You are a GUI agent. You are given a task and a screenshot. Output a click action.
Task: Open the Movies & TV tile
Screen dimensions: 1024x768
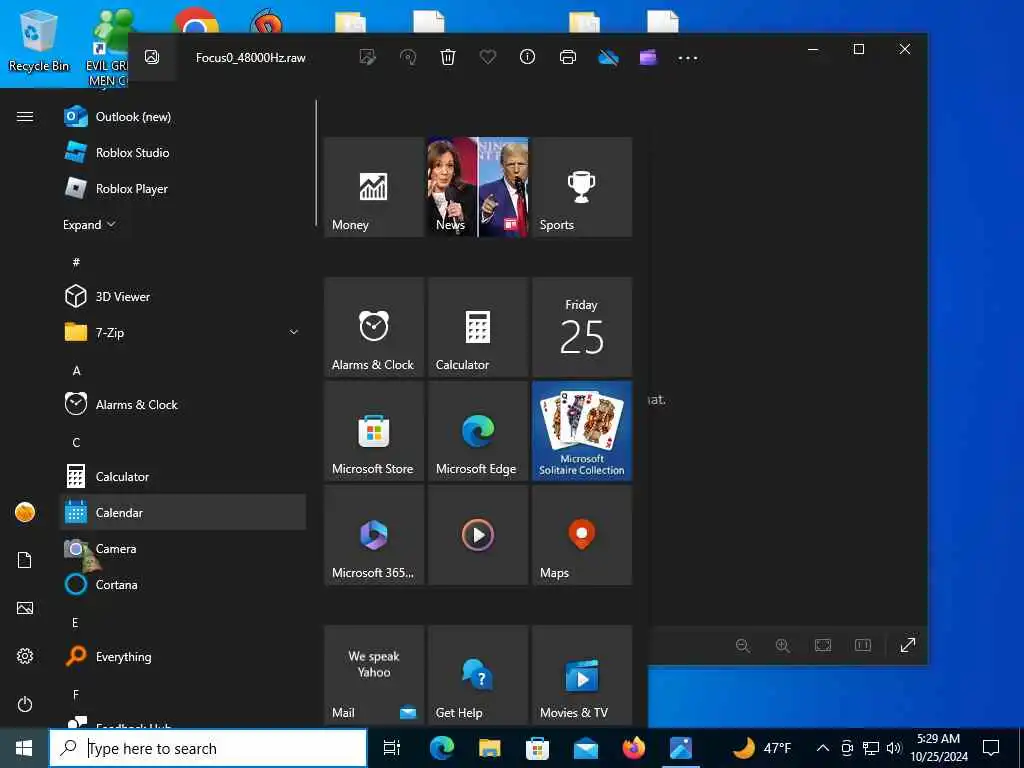point(582,675)
